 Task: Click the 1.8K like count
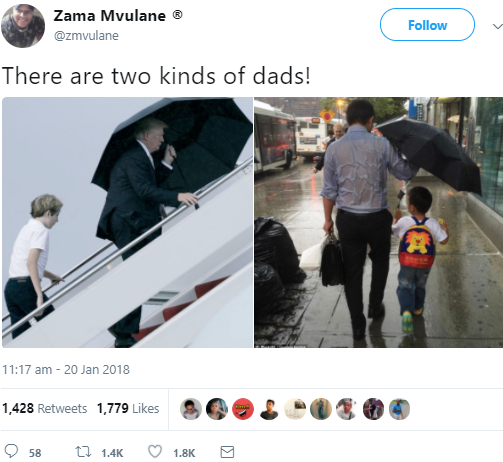184,453
